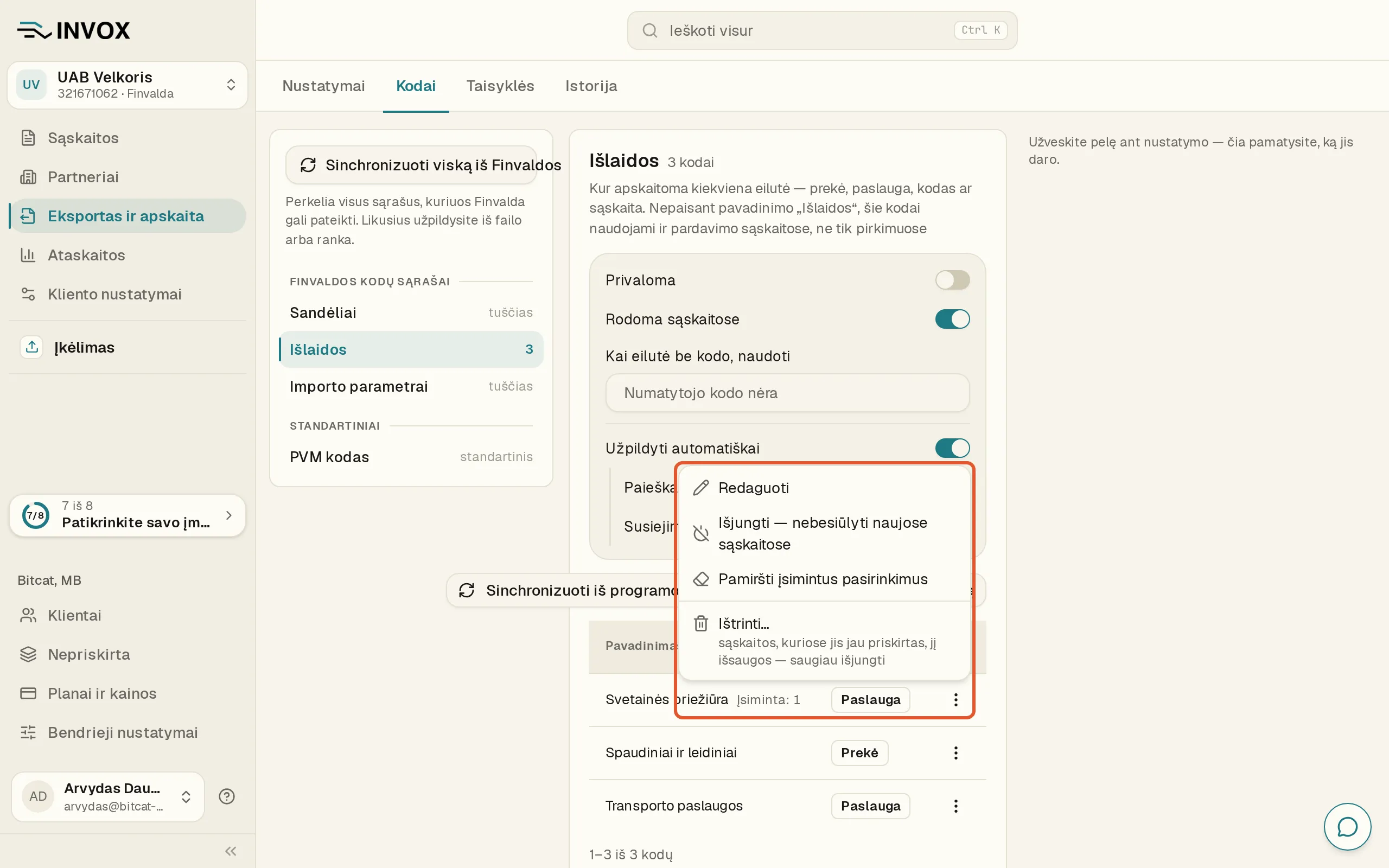Viewport: 1389px width, 868px height.
Task: Switch to the Istorija tab
Action: (591, 86)
